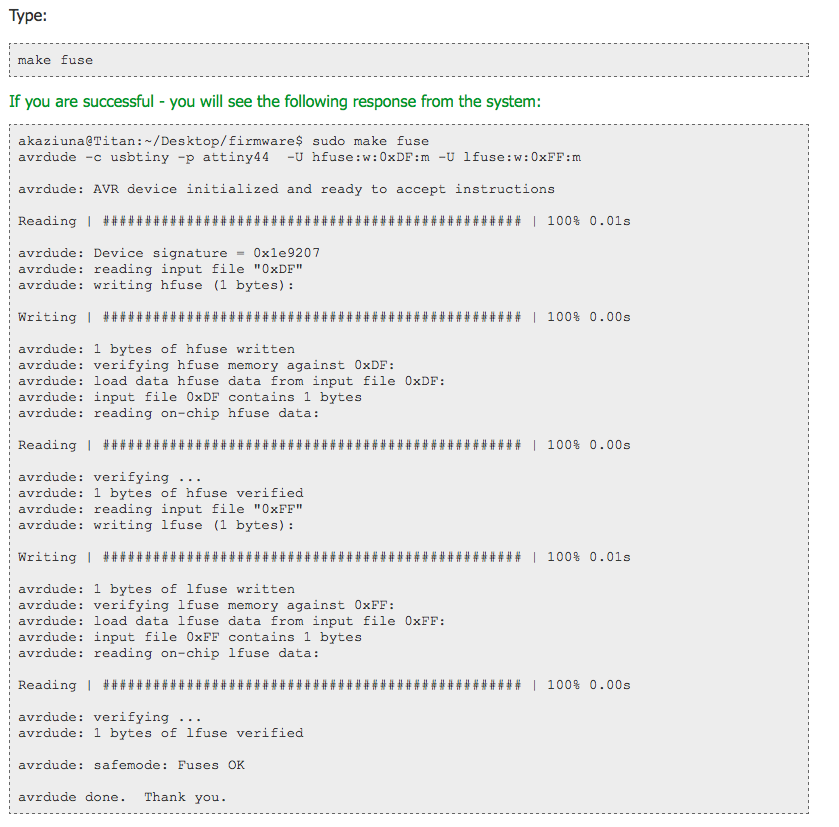The image size is (839, 827).
Task: Click '1 bytes of hfuse written' line
Action: [156, 349]
